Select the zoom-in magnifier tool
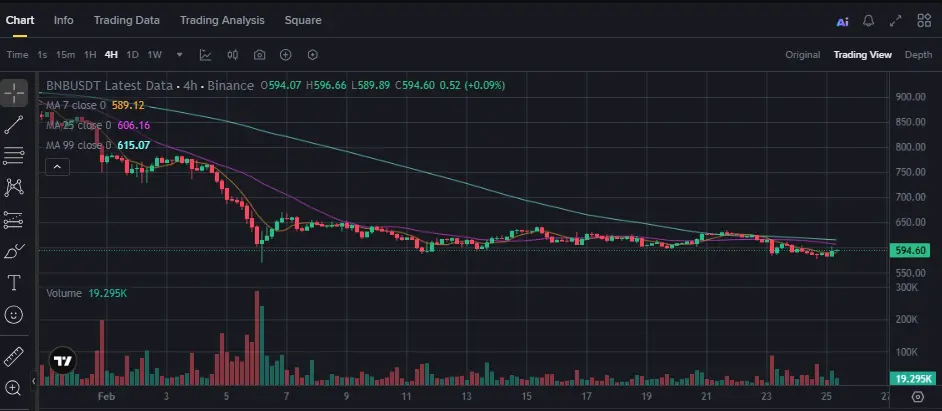The width and height of the screenshot is (942, 411). (x=13, y=388)
